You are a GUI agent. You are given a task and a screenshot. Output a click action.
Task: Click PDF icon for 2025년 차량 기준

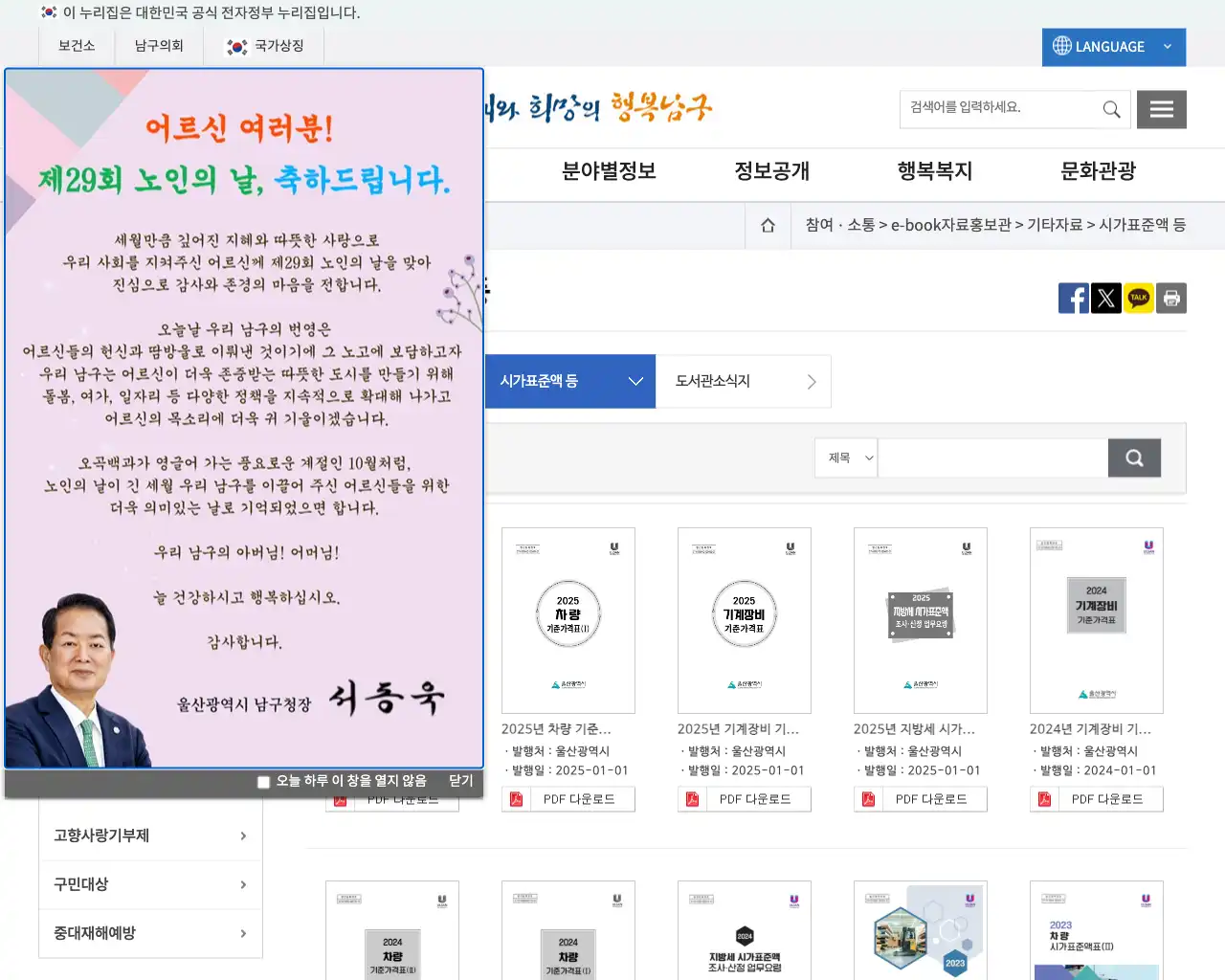516,799
